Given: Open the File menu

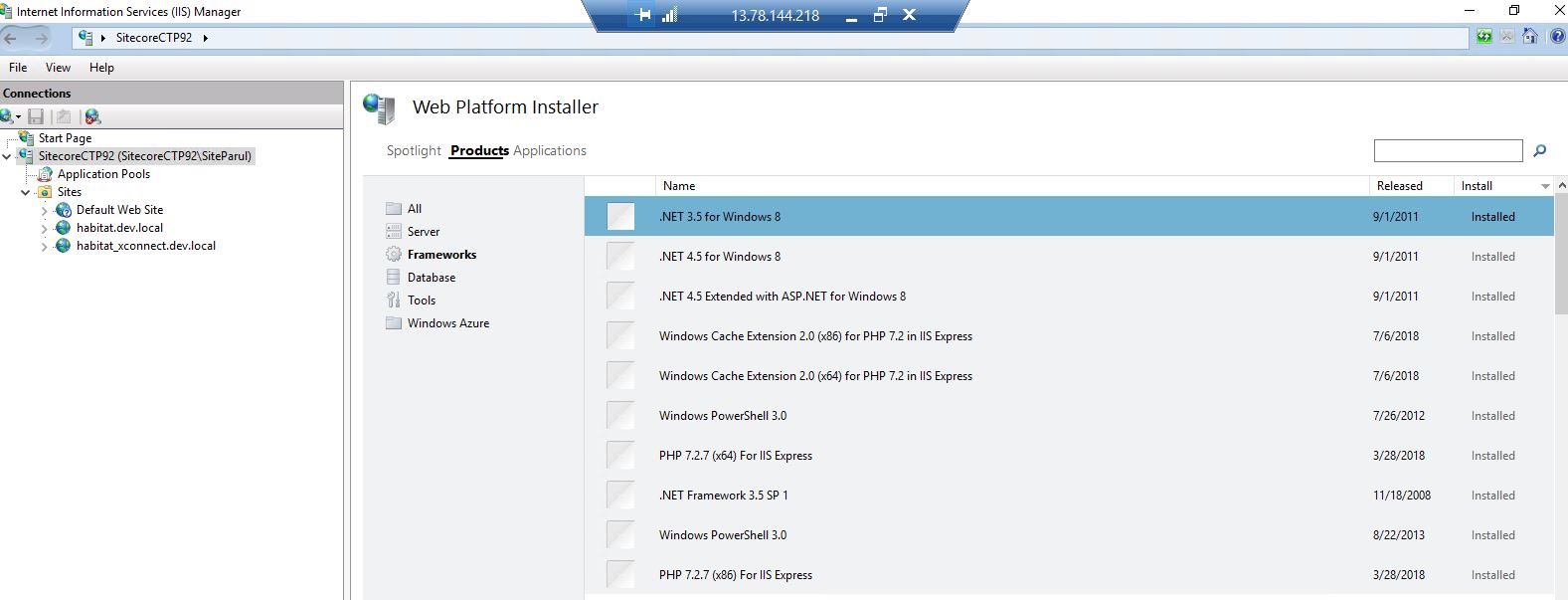Looking at the screenshot, I should [x=18, y=68].
